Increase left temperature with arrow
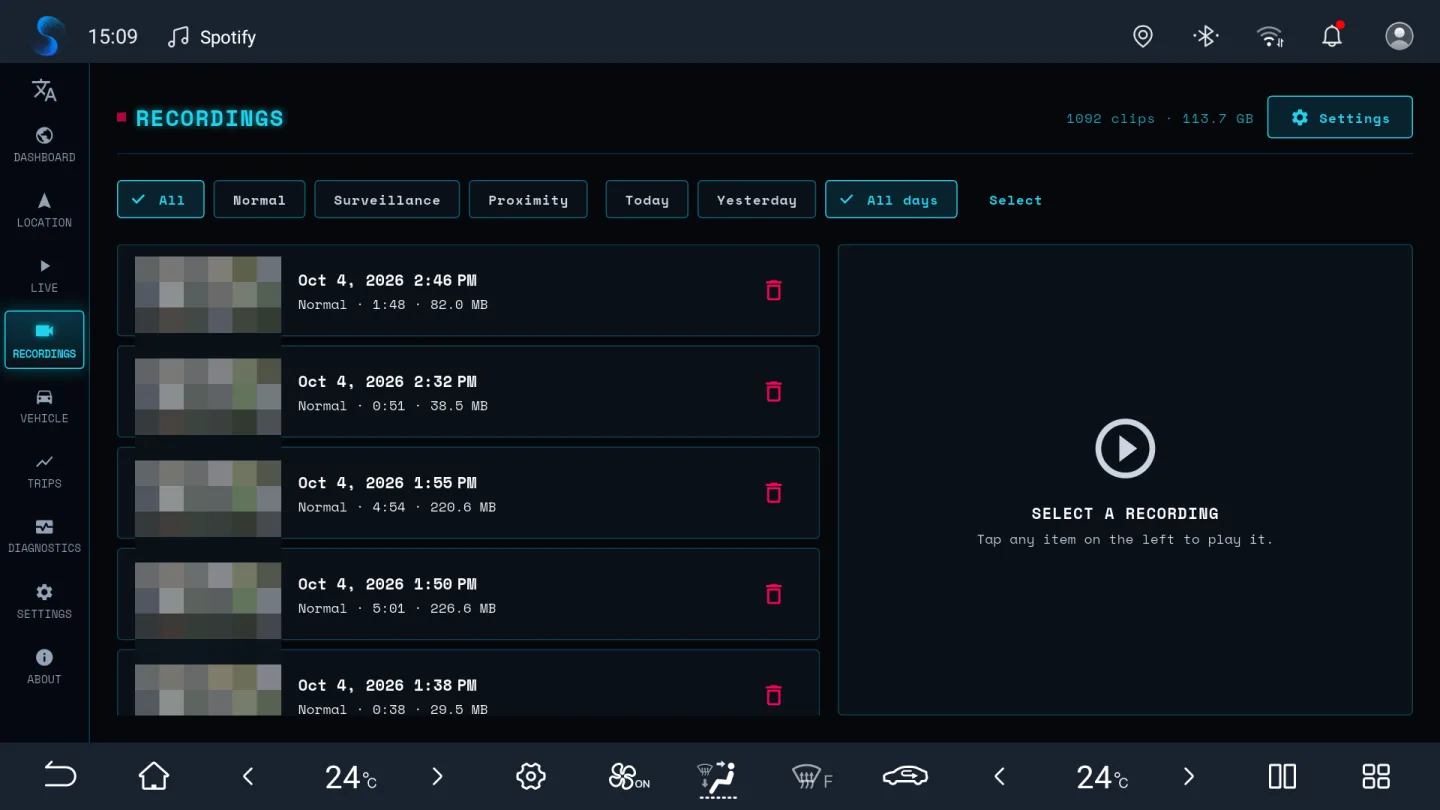Screen dimensions: 1440x810 pyautogui.click(x=437, y=776)
